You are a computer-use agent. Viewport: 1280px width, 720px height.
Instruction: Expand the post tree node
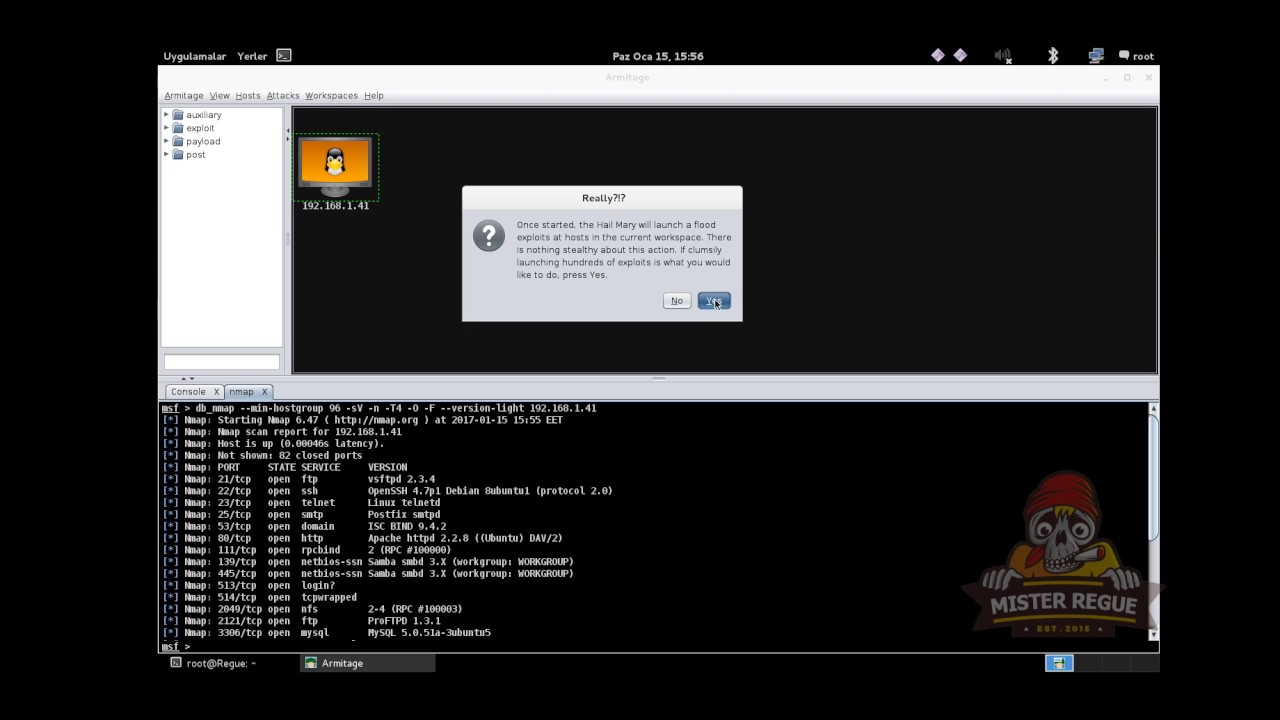(166, 154)
